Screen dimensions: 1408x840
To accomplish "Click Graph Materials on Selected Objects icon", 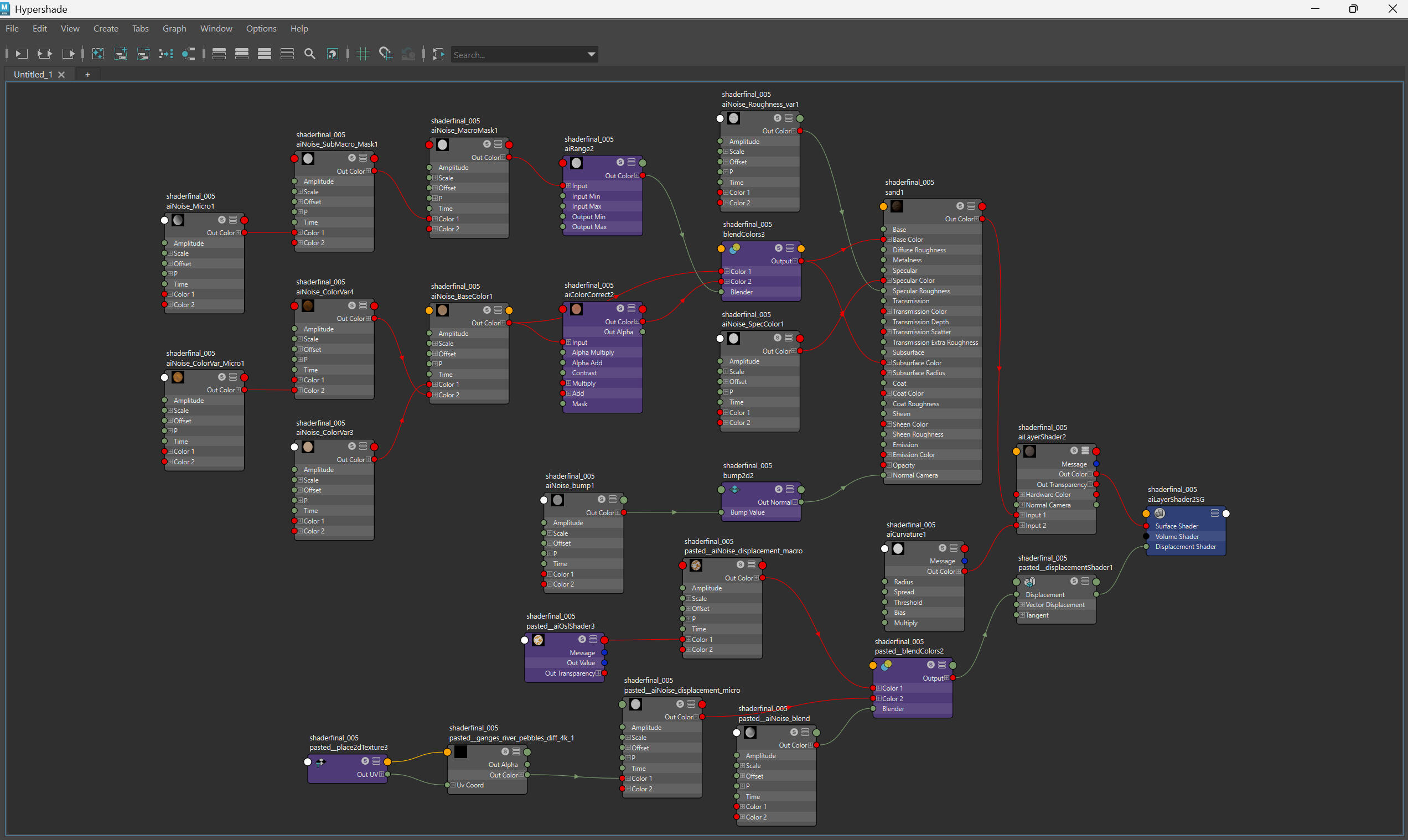I will pyautogui.click(x=189, y=54).
